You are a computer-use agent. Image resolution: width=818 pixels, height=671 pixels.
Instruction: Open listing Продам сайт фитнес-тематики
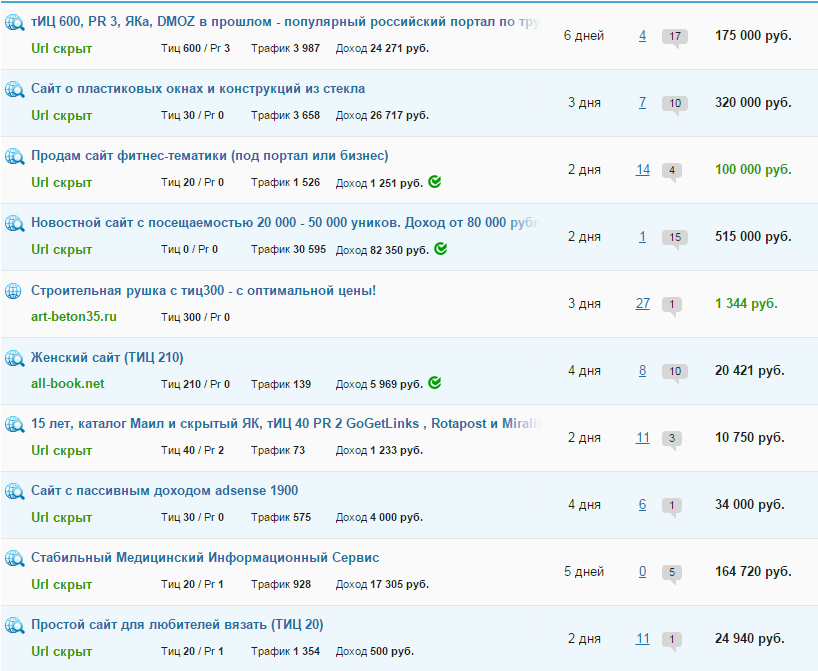point(210,156)
